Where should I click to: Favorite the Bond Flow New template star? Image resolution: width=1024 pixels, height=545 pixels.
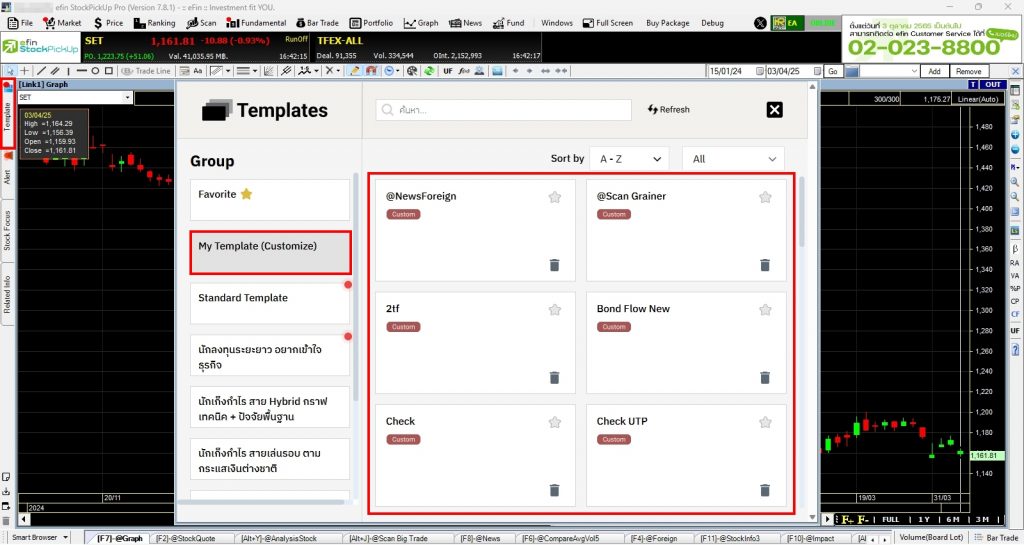point(765,310)
